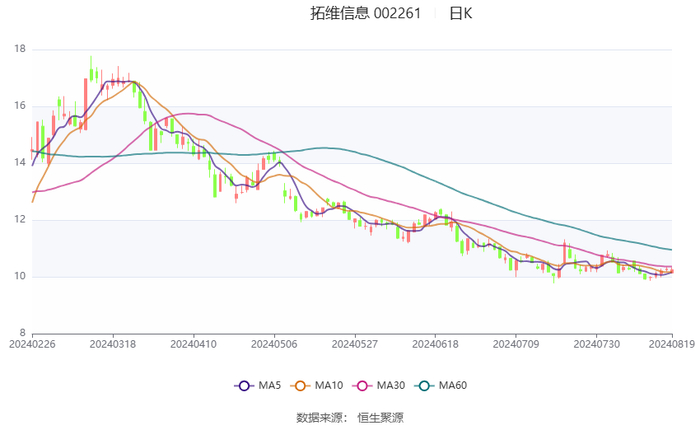The width and height of the screenshot is (700, 426).
Task: Select the 日K period label
Action: [461, 14]
